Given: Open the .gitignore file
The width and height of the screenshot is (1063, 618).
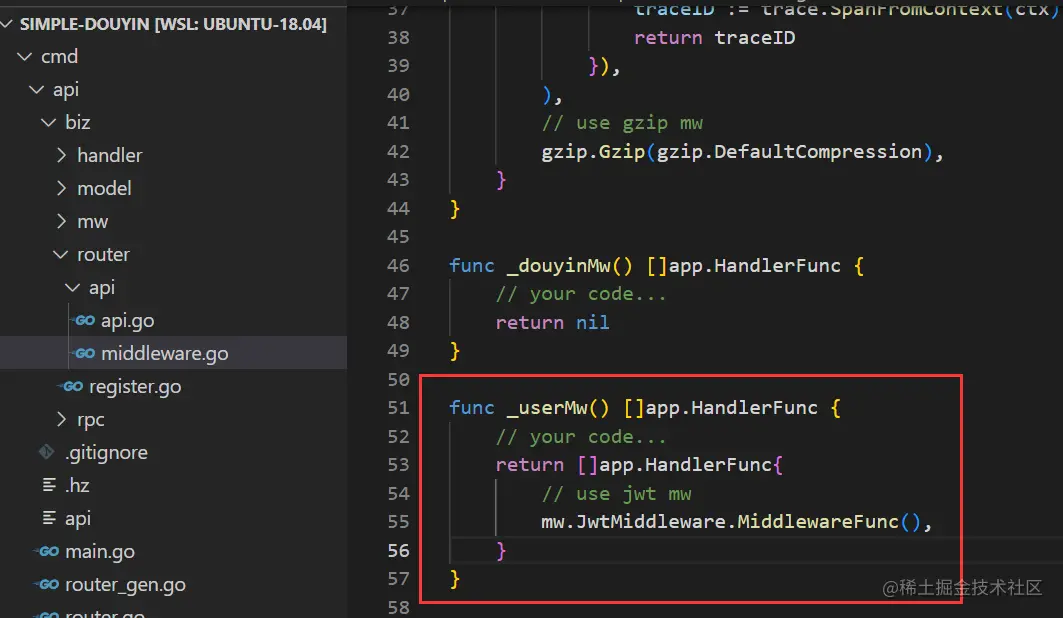Looking at the screenshot, I should (106, 453).
